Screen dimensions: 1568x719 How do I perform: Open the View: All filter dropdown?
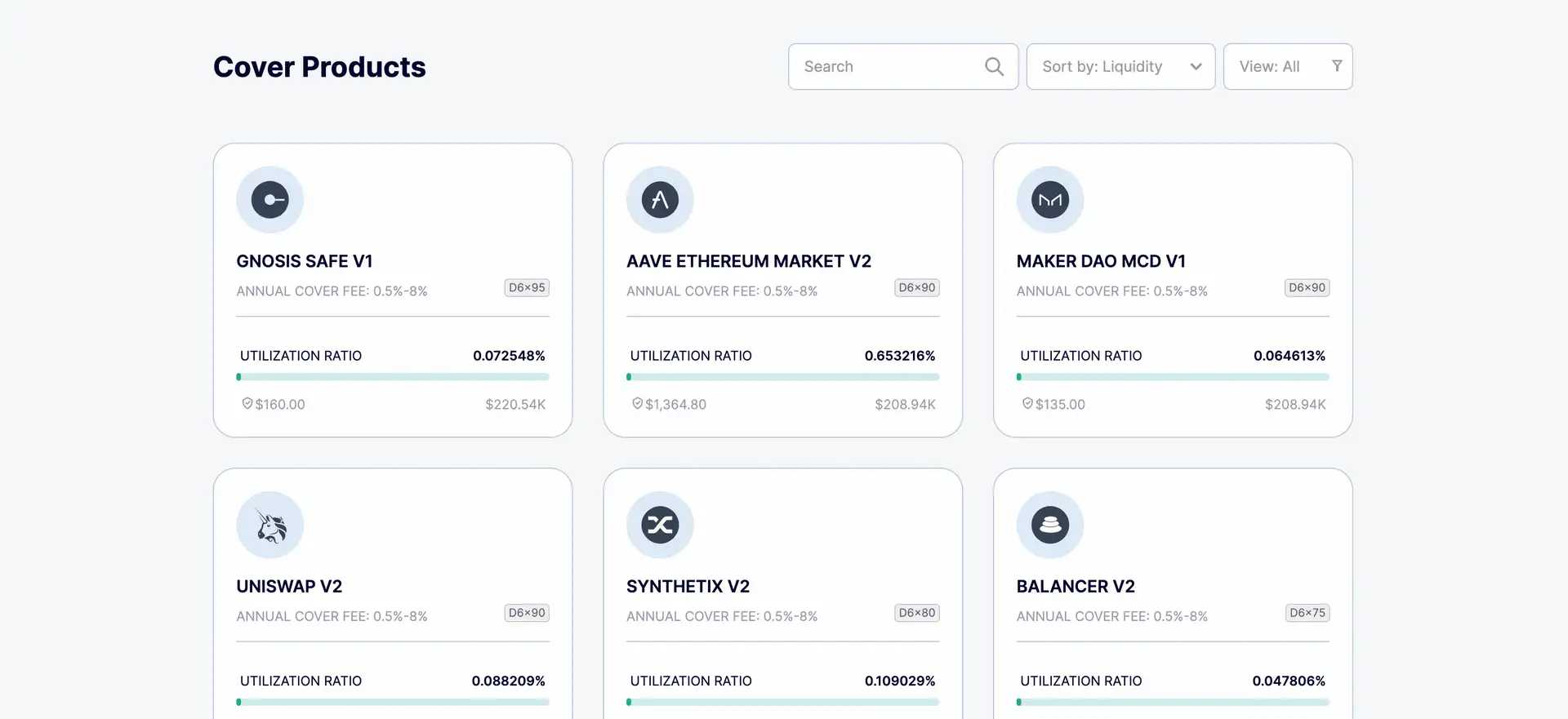click(1287, 67)
